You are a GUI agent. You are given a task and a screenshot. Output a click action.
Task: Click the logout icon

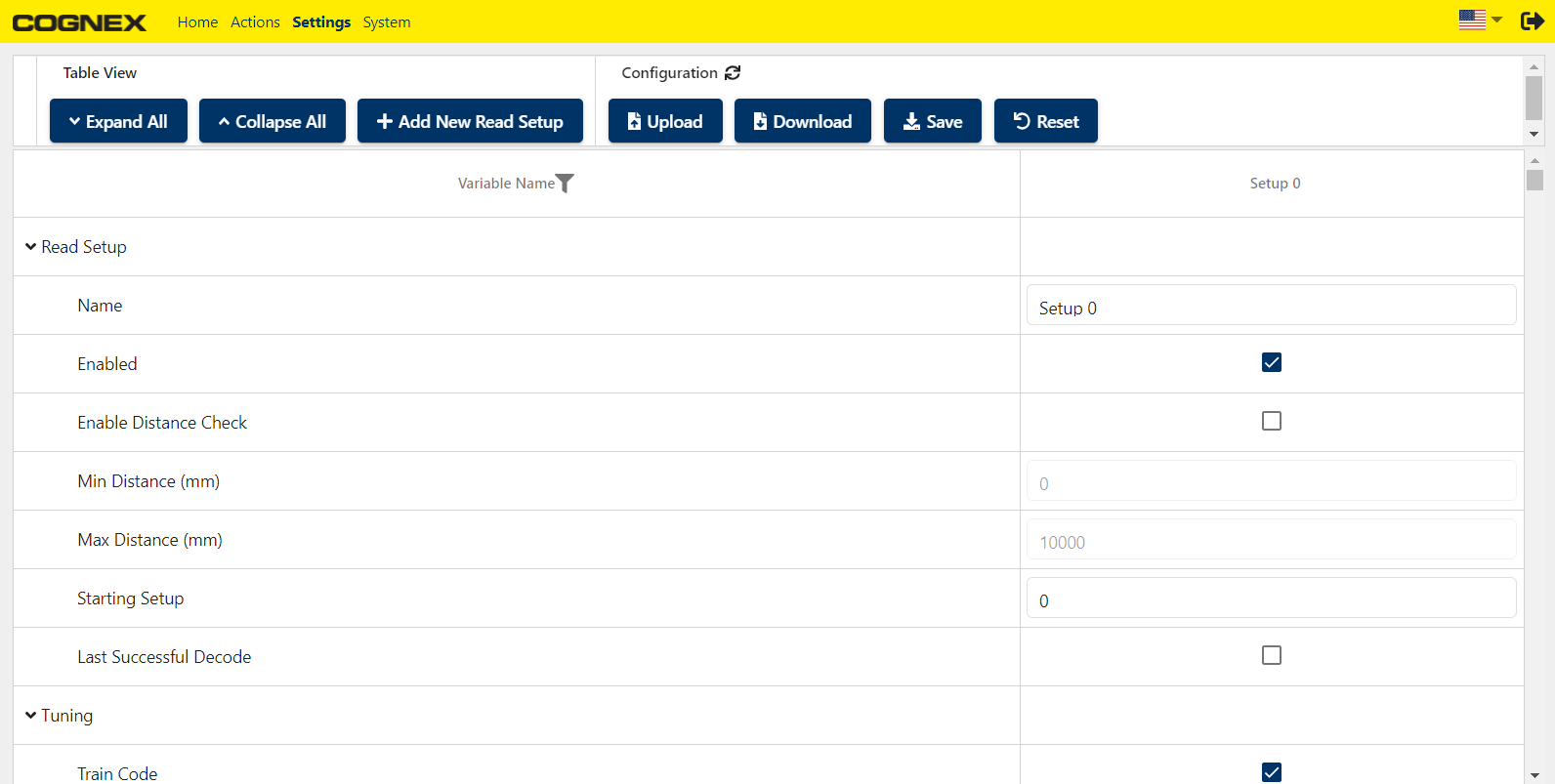(x=1532, y=21)
